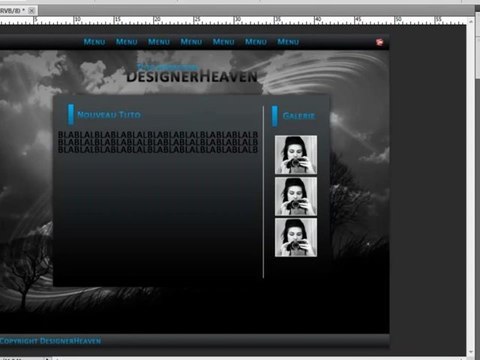Screen dimensions: 480x360
Task: Select the DesignerHeaven logo text on the canvas
Action: tap(192, 76)
